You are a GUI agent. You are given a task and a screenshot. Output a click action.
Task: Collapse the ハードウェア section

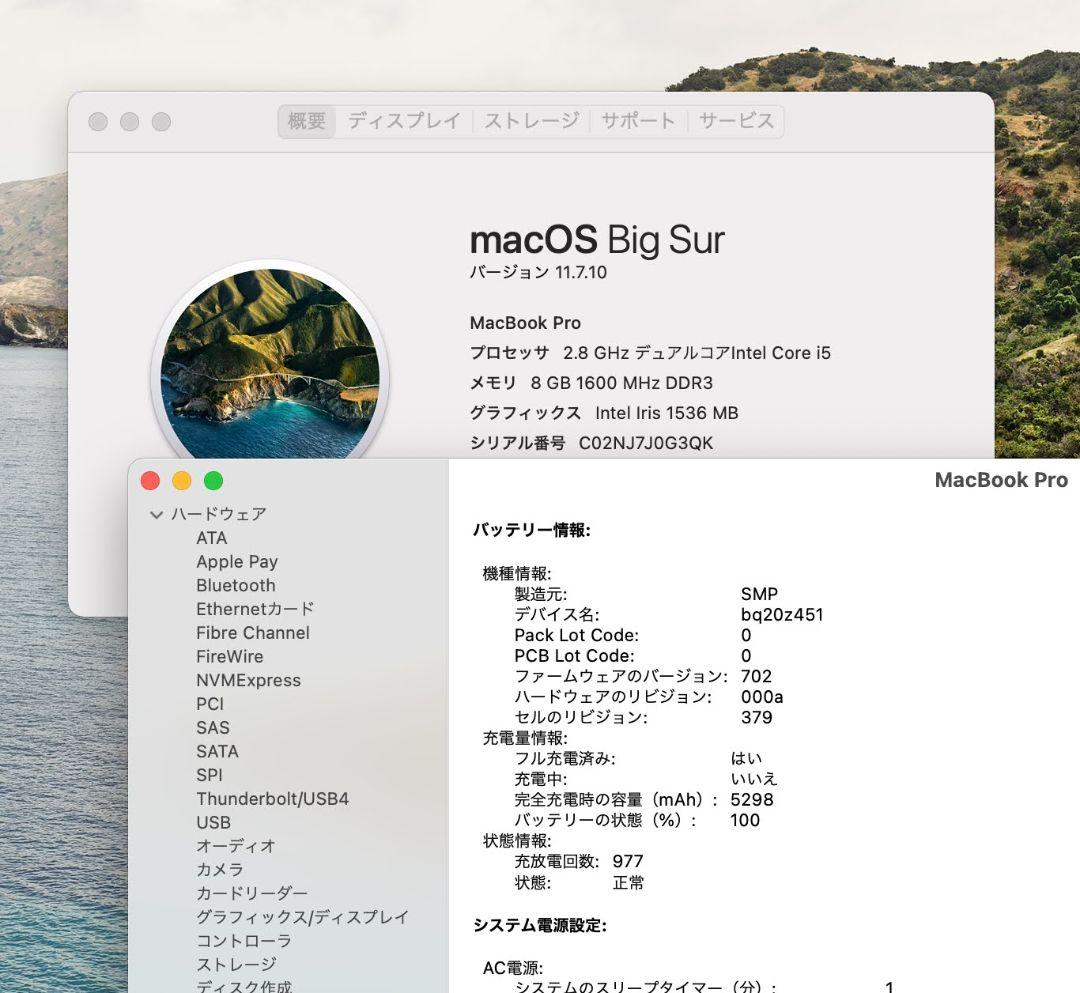coord(158,514)
